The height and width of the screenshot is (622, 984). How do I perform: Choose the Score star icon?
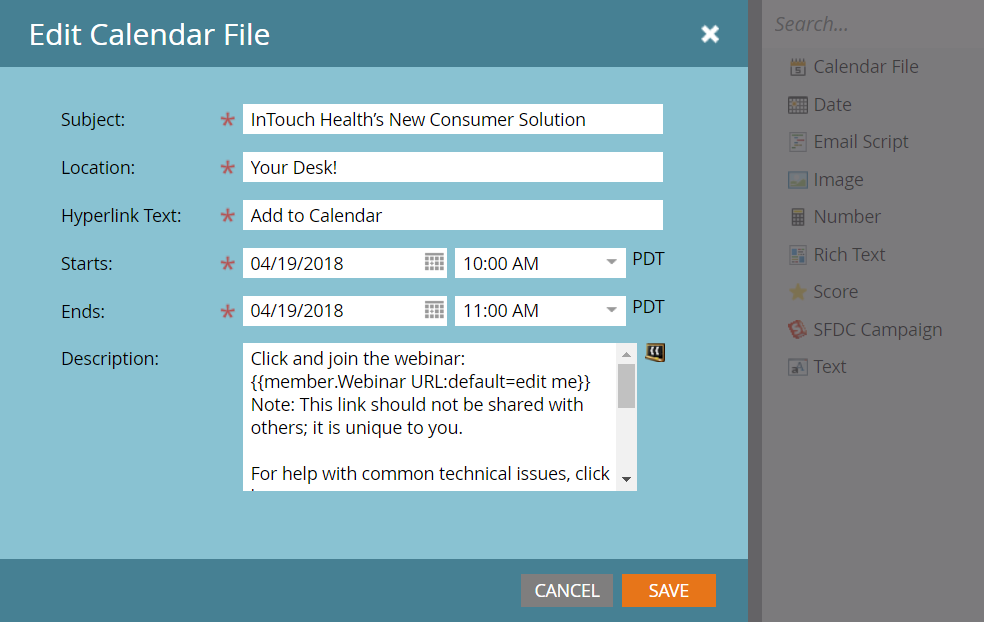(797, 292)
